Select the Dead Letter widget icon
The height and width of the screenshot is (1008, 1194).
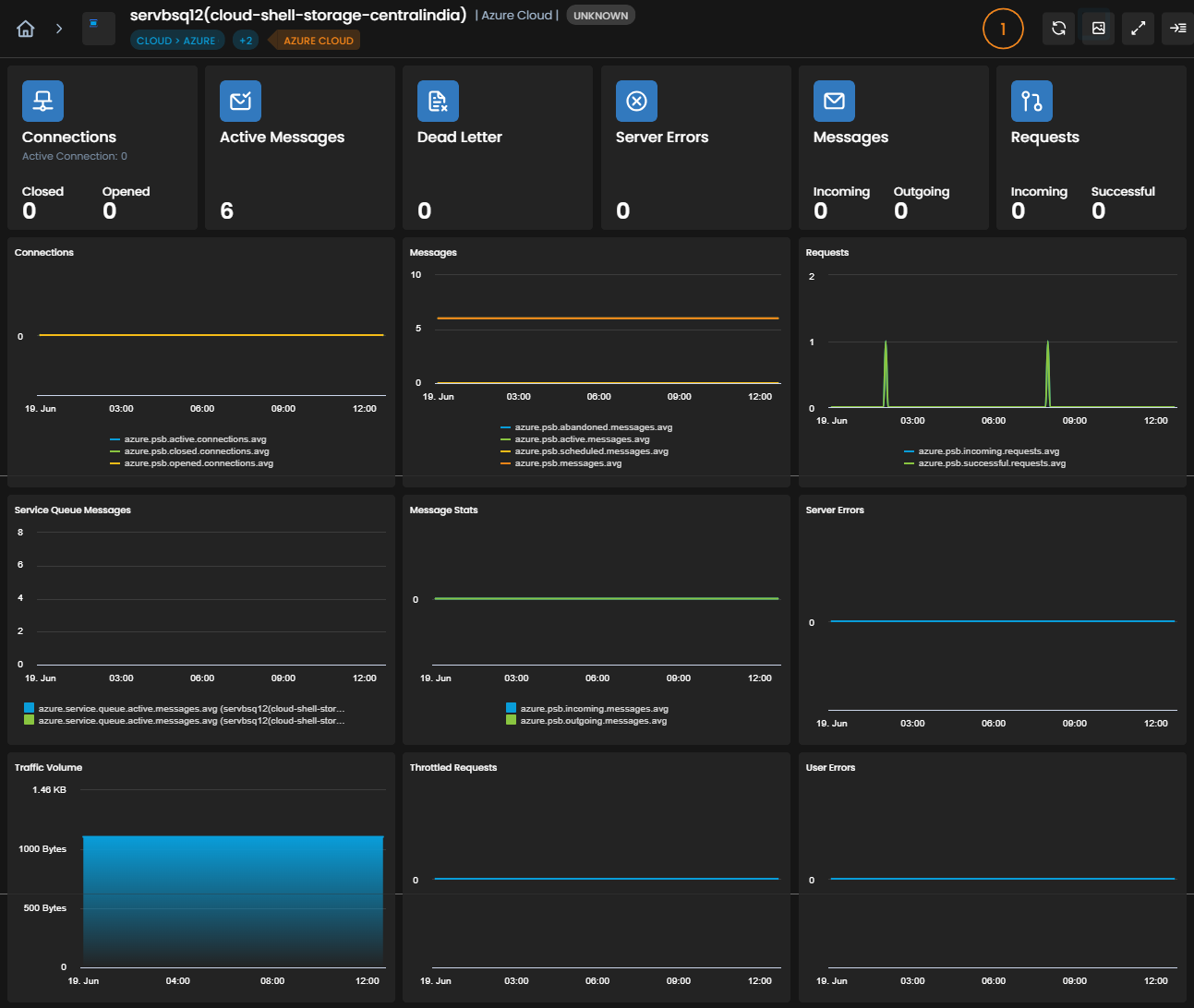click(x=438, y=101)
